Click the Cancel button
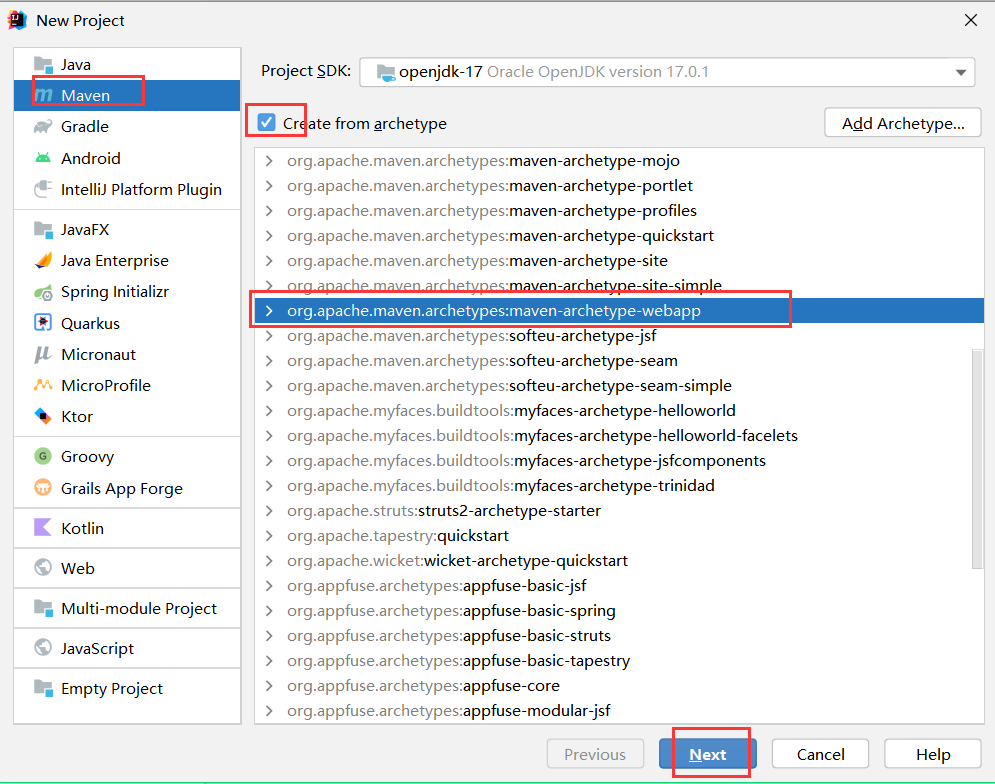 820,754
